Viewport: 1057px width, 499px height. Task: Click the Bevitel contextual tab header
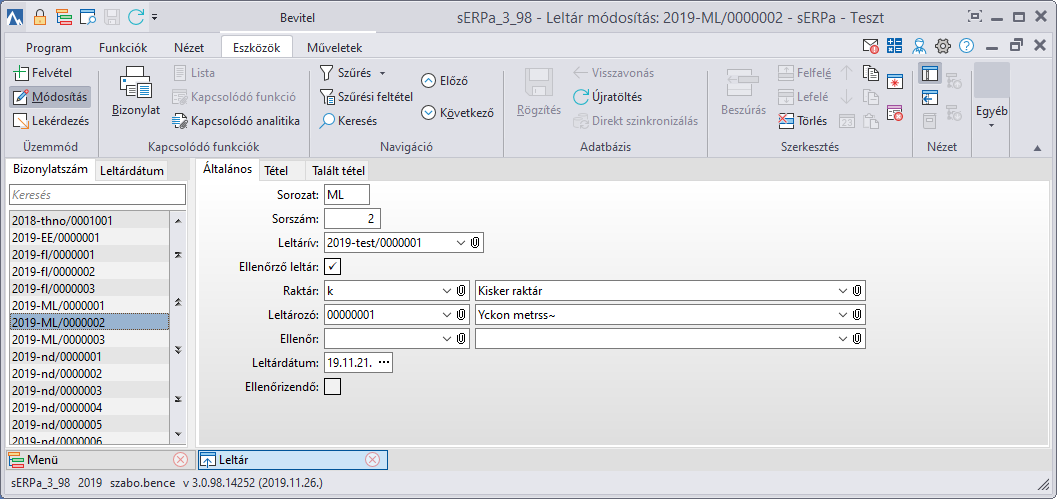coord(296,18)
